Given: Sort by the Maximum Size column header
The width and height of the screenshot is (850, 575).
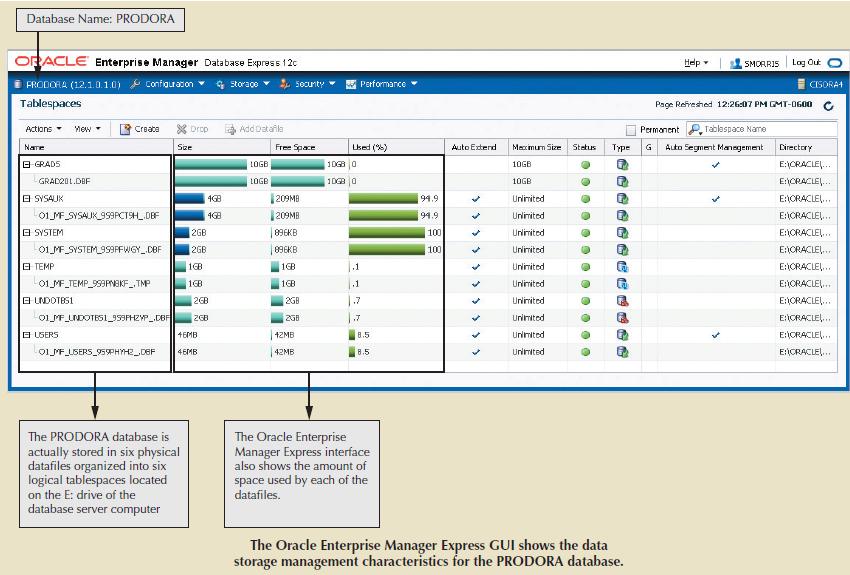Looking at the screenshot, I should point(536,147).
